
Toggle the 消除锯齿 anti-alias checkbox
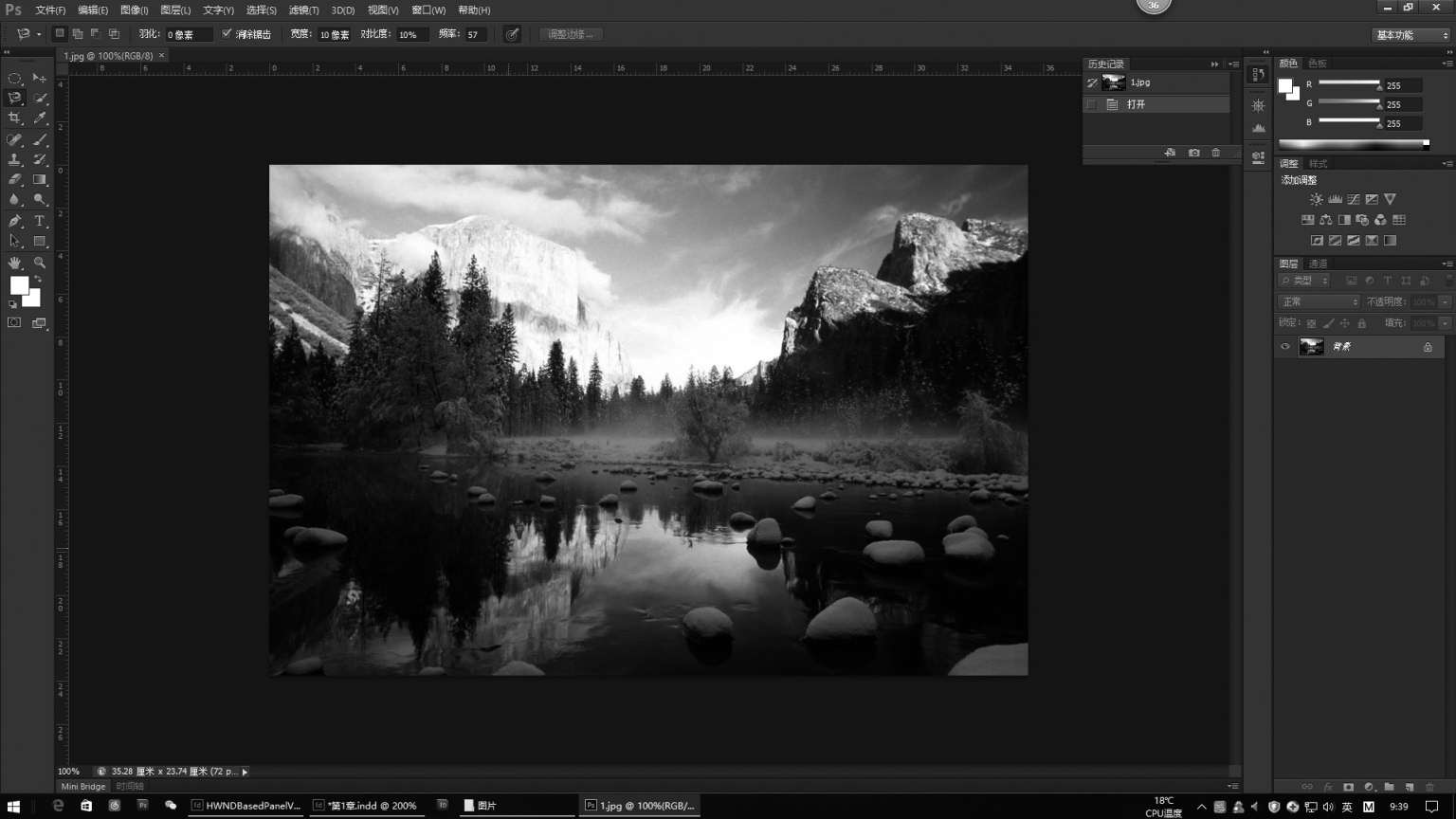point(227,34)
